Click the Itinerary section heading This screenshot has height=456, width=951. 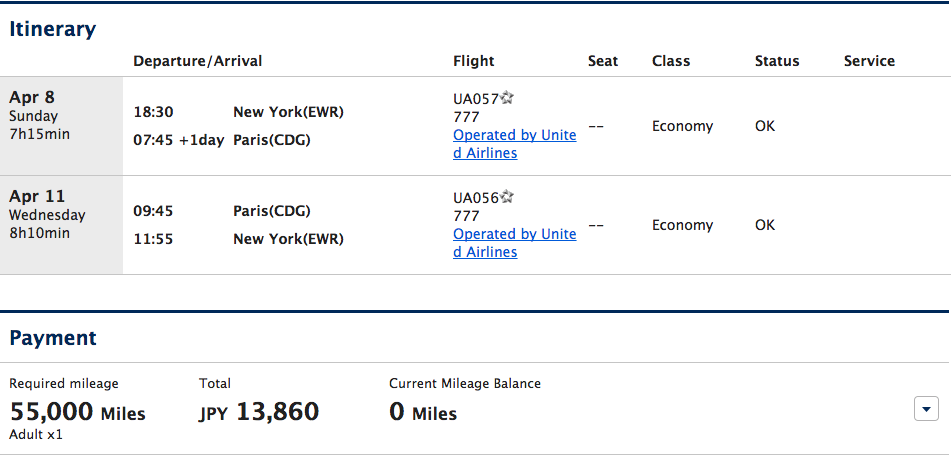pos(53,29)
